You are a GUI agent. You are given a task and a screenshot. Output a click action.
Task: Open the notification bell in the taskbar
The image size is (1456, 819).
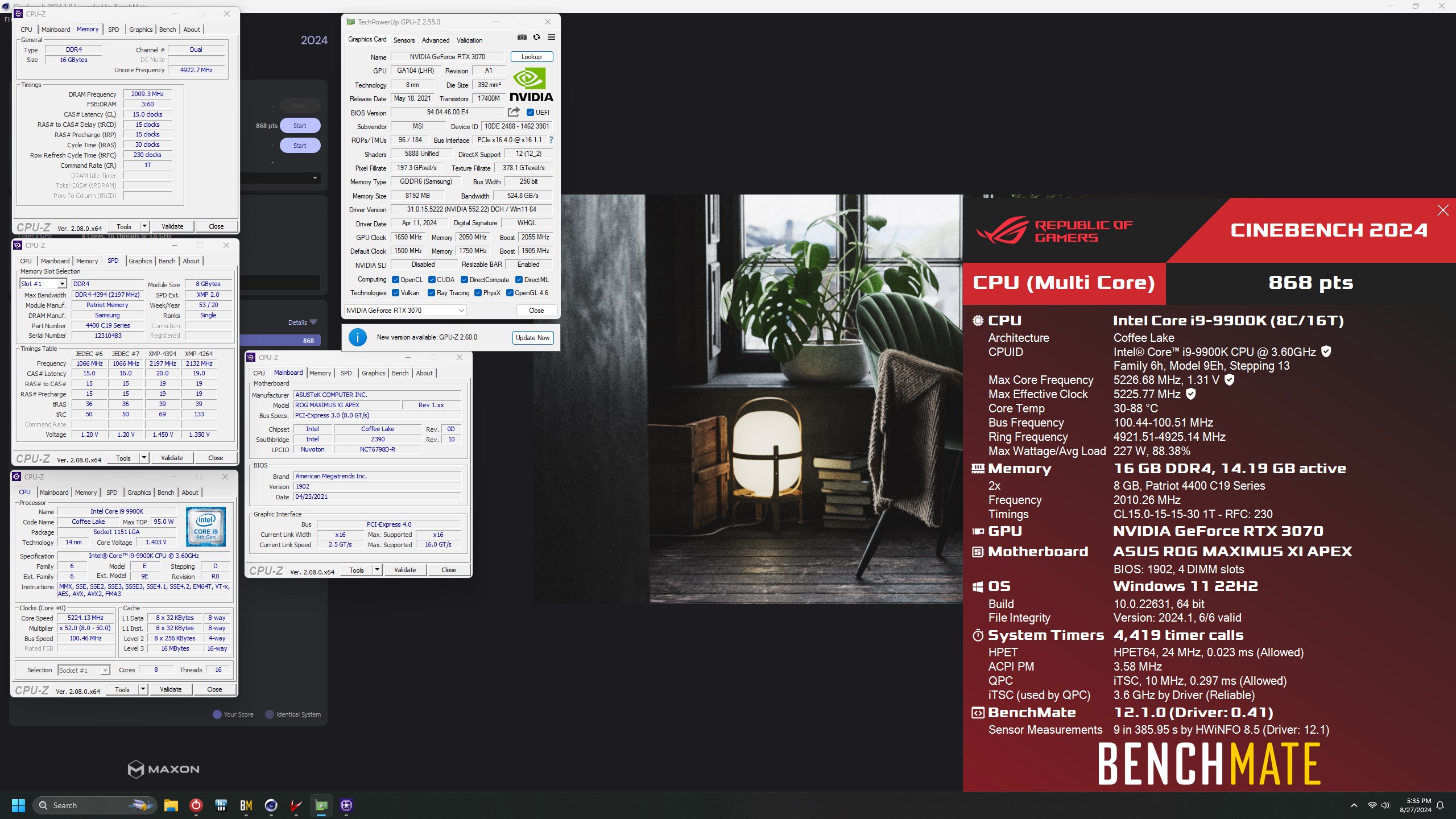1440,805
